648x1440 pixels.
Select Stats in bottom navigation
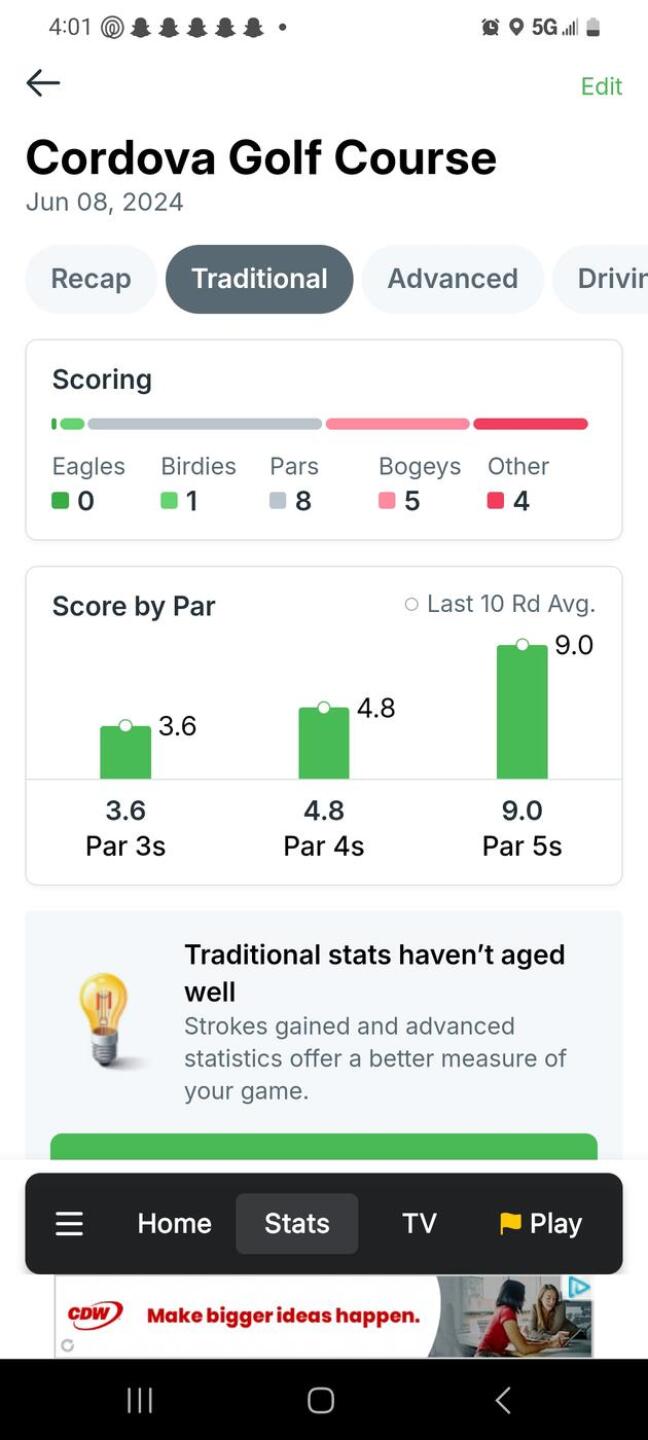click(297, 1223)
